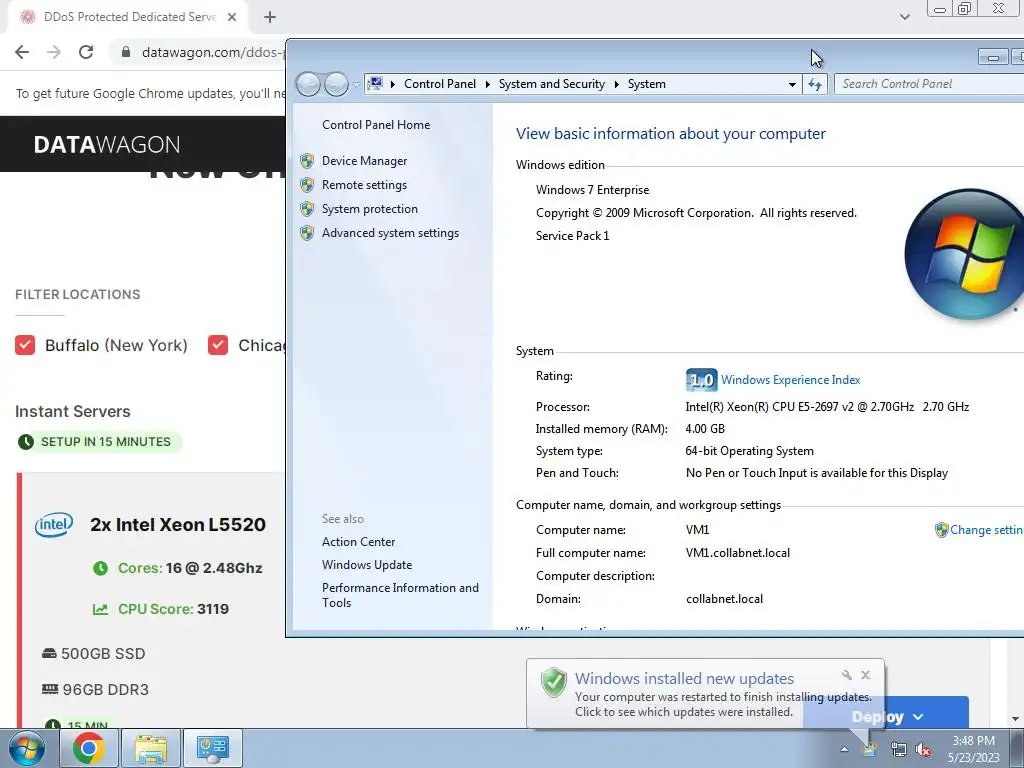Viewport: 1024px width, 768px height.
Task: Click the Control Panel back arrow button
Action: (x=308, y=84)
